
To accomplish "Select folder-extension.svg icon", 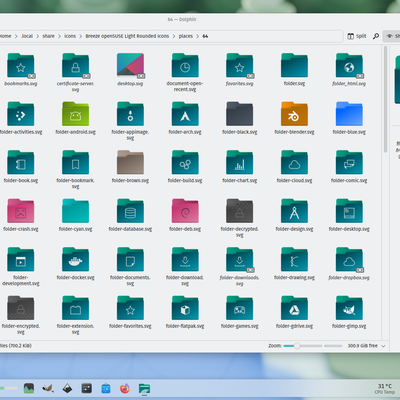I will click(76, 308).
